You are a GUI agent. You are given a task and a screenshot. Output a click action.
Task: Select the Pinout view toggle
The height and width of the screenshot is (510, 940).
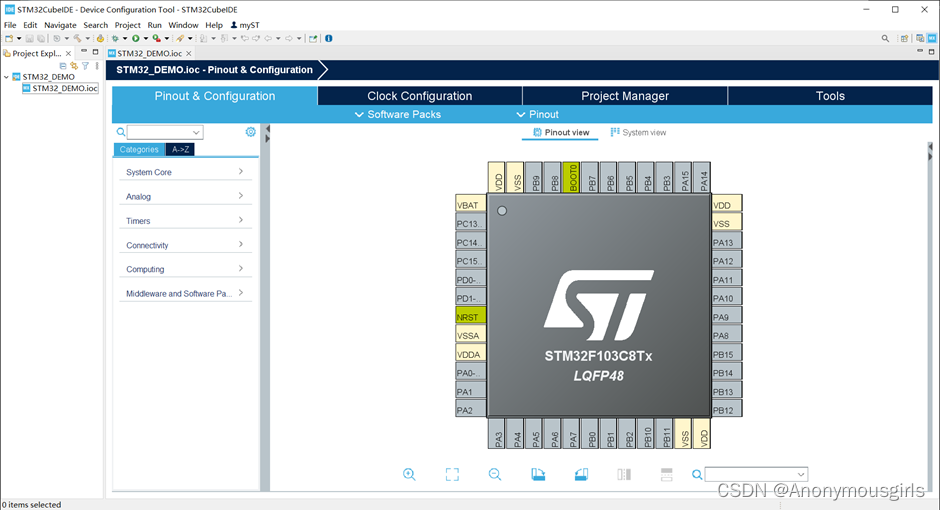click(x=561, y=132)
